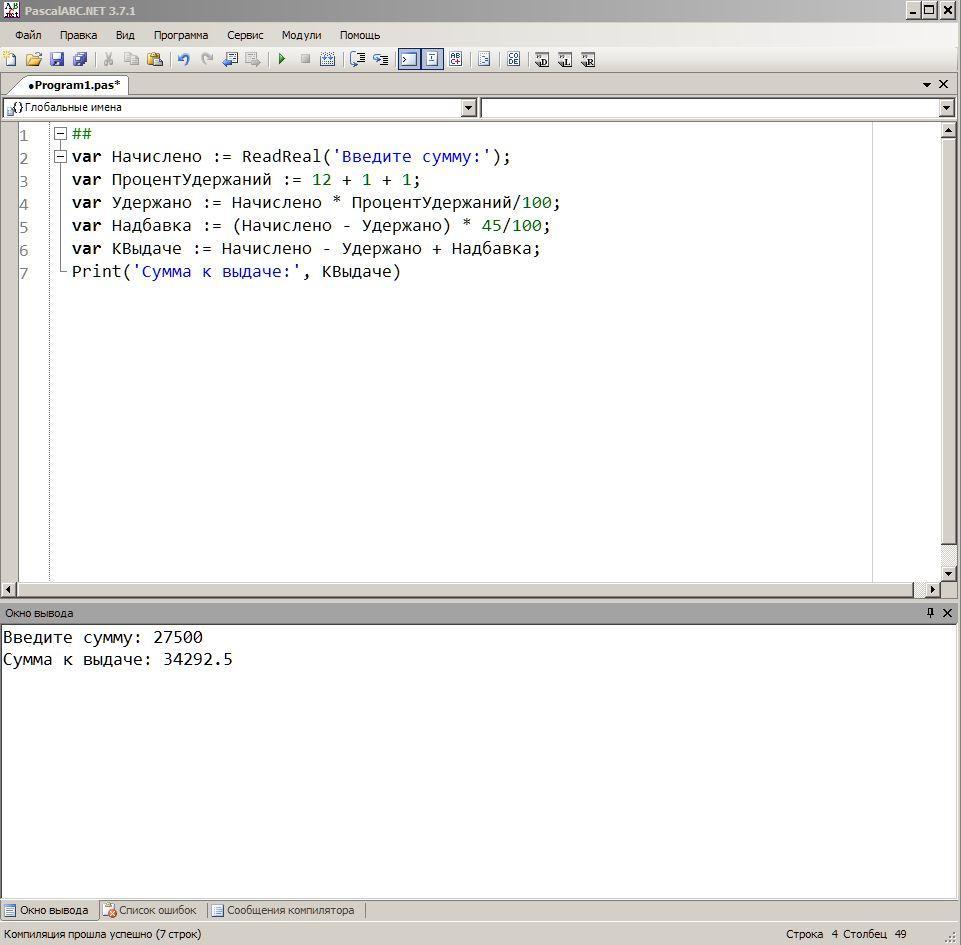Click the Compile icon next to Stop

pos(327,60)
